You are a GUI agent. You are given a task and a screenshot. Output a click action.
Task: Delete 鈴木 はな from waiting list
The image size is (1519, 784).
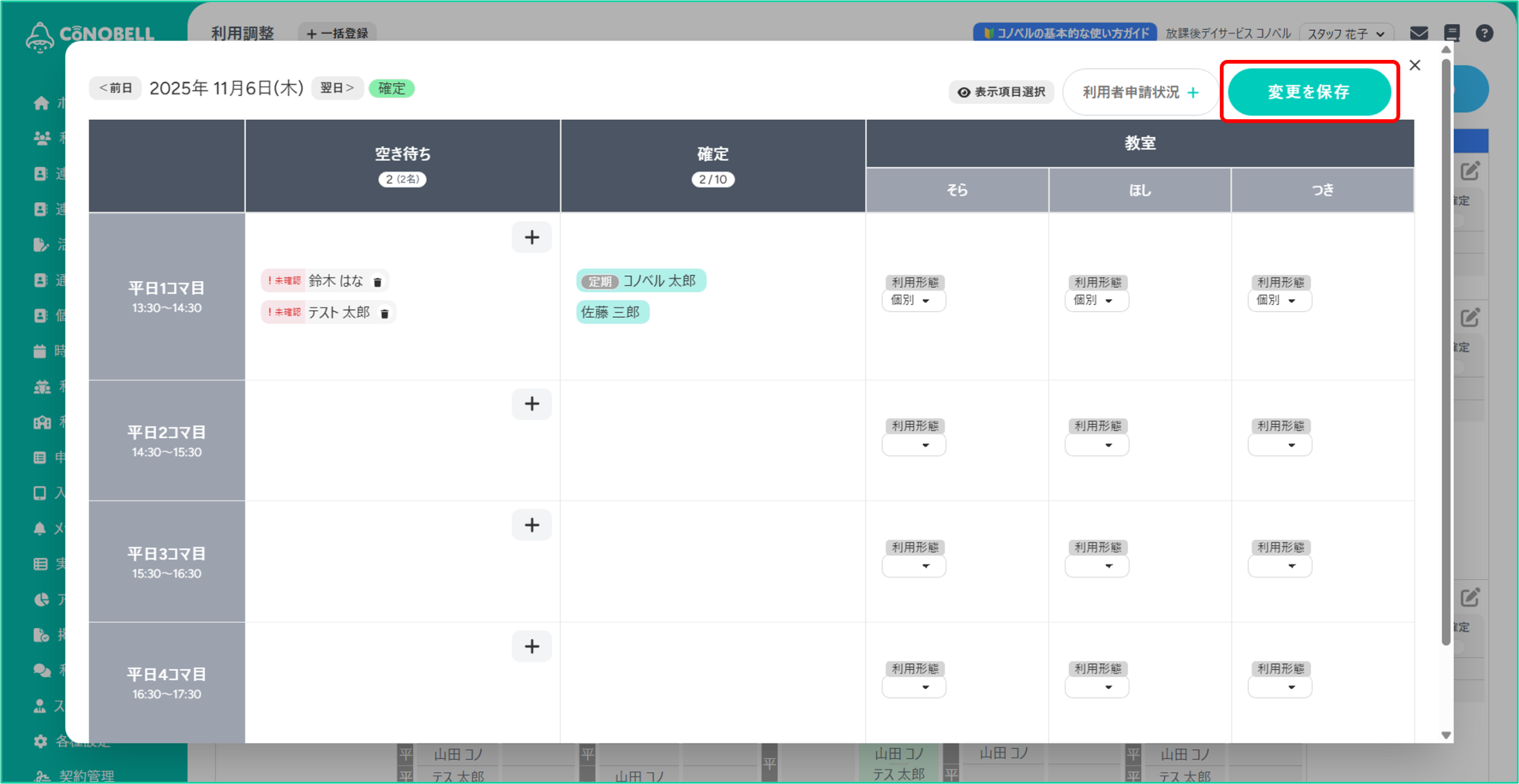[377, 282]
